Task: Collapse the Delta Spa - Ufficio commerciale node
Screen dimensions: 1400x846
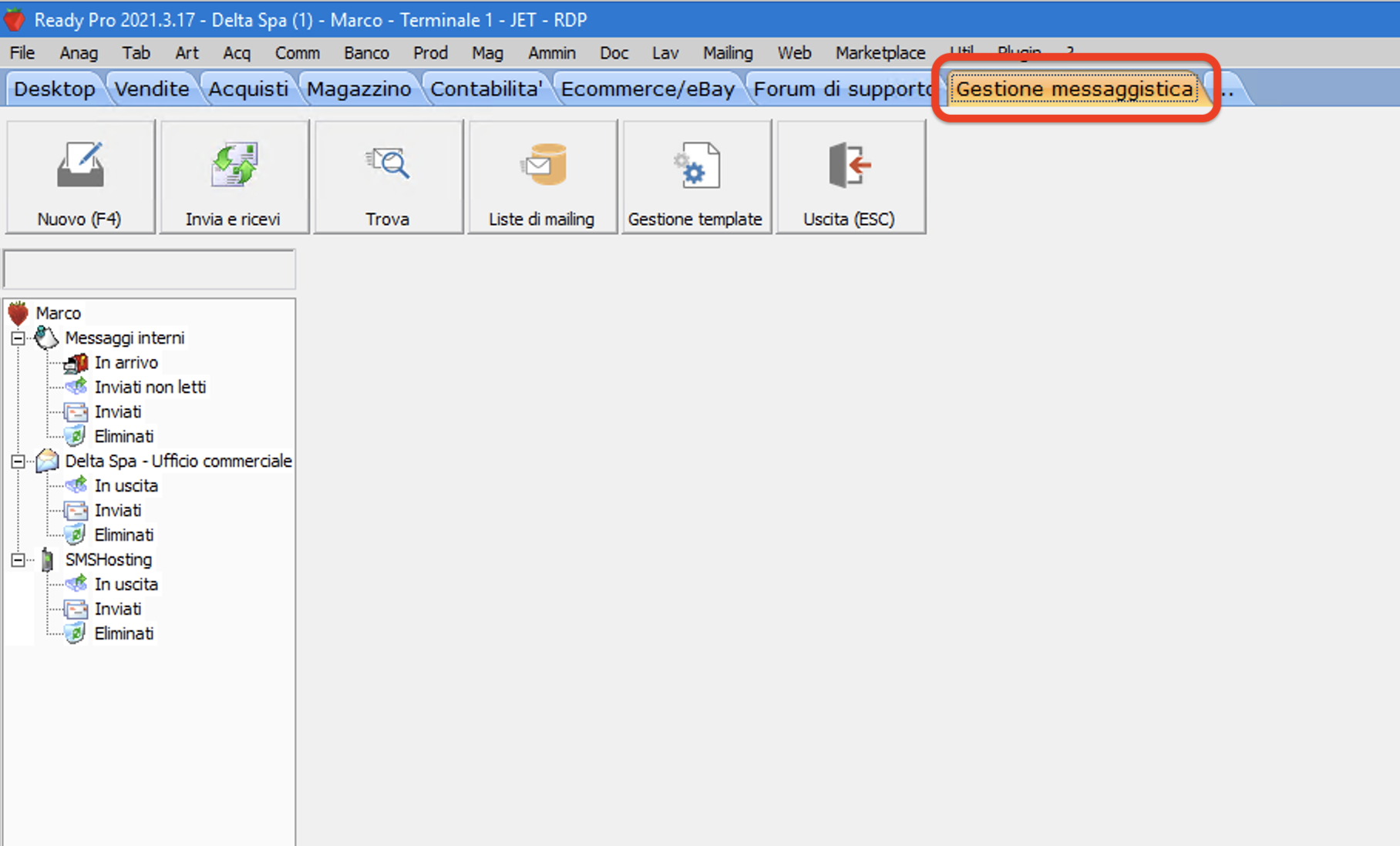Action: pos(18,462)
